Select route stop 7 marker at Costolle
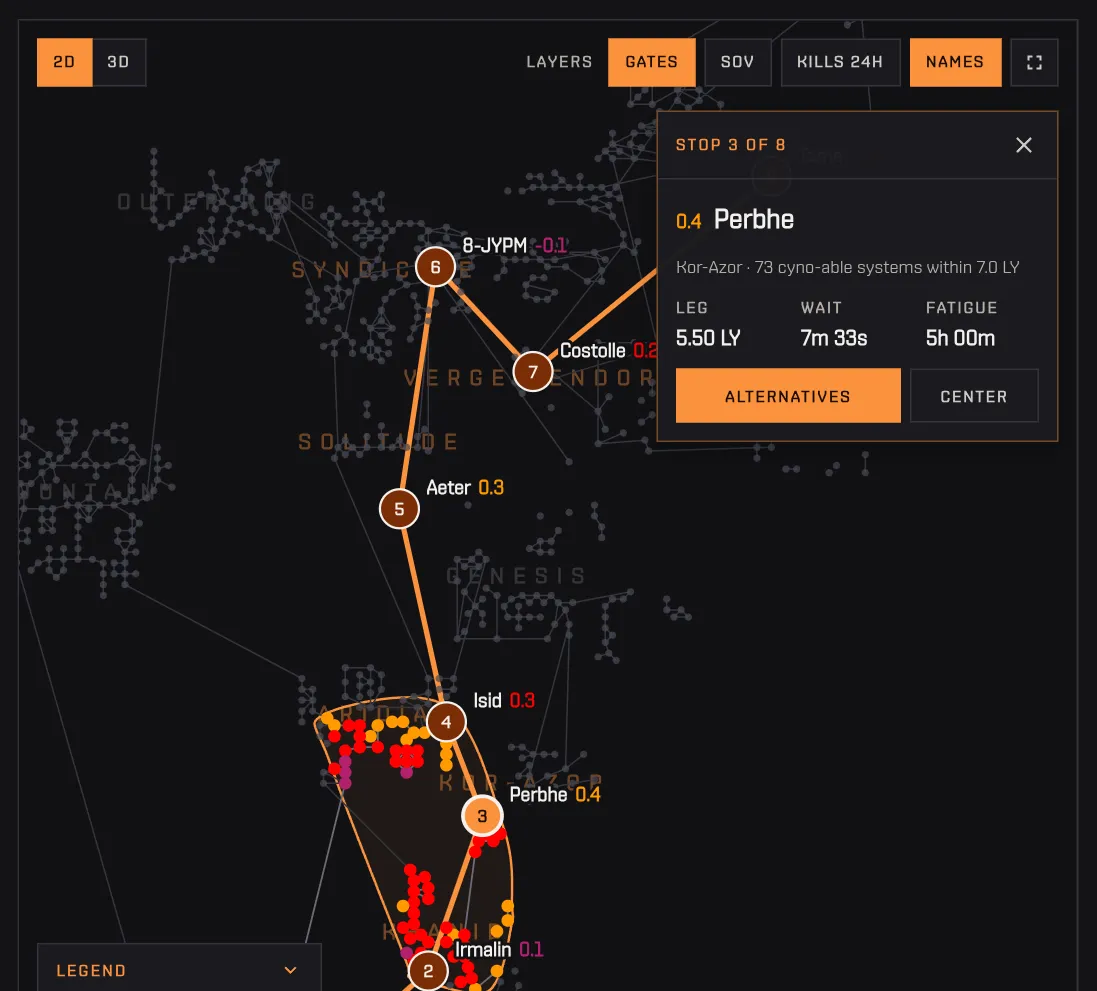This screenshot has height=991, width=1097. pos(533,372)
